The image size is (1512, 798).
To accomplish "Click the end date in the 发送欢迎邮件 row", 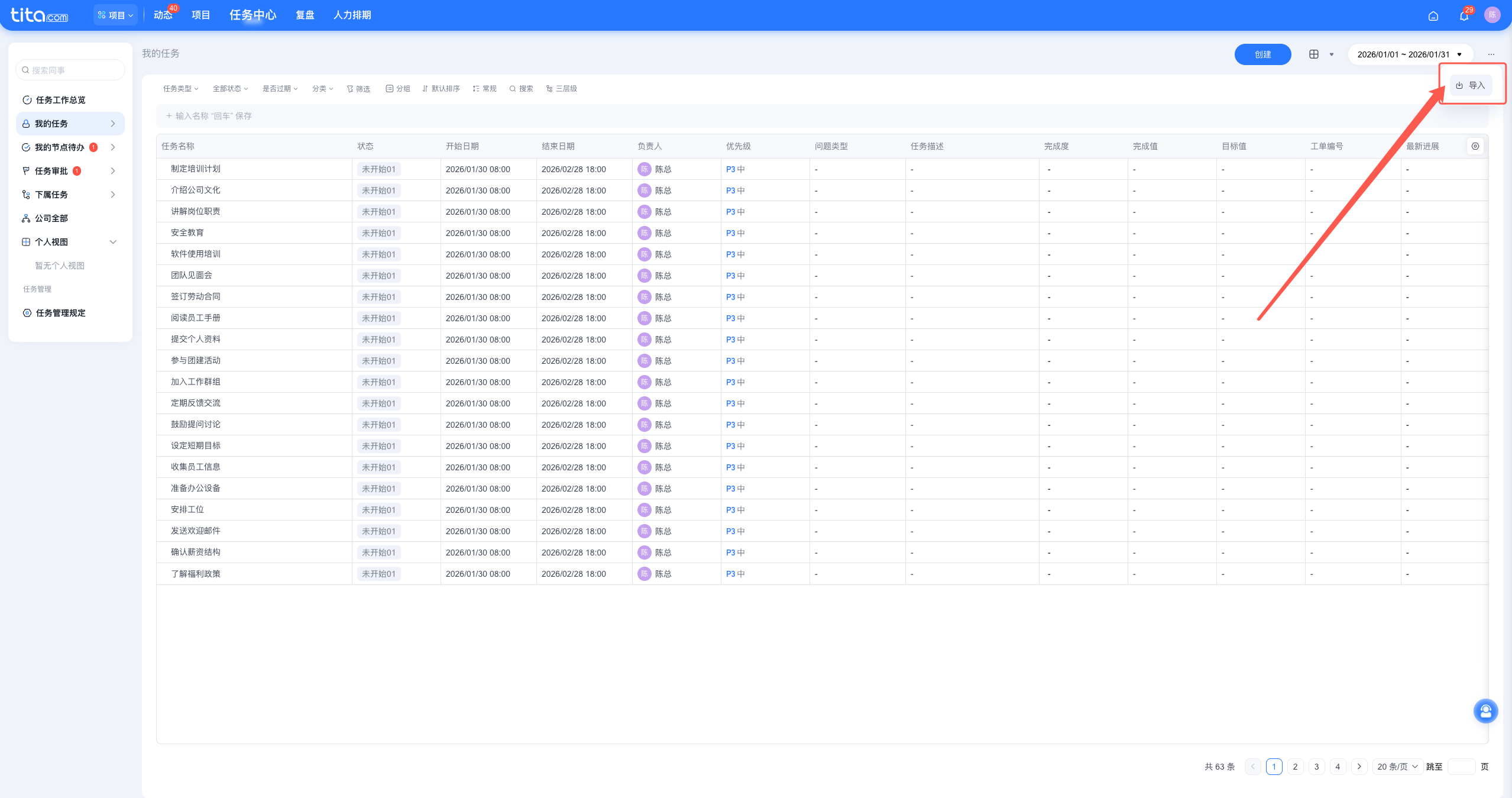I will point(574,531).
